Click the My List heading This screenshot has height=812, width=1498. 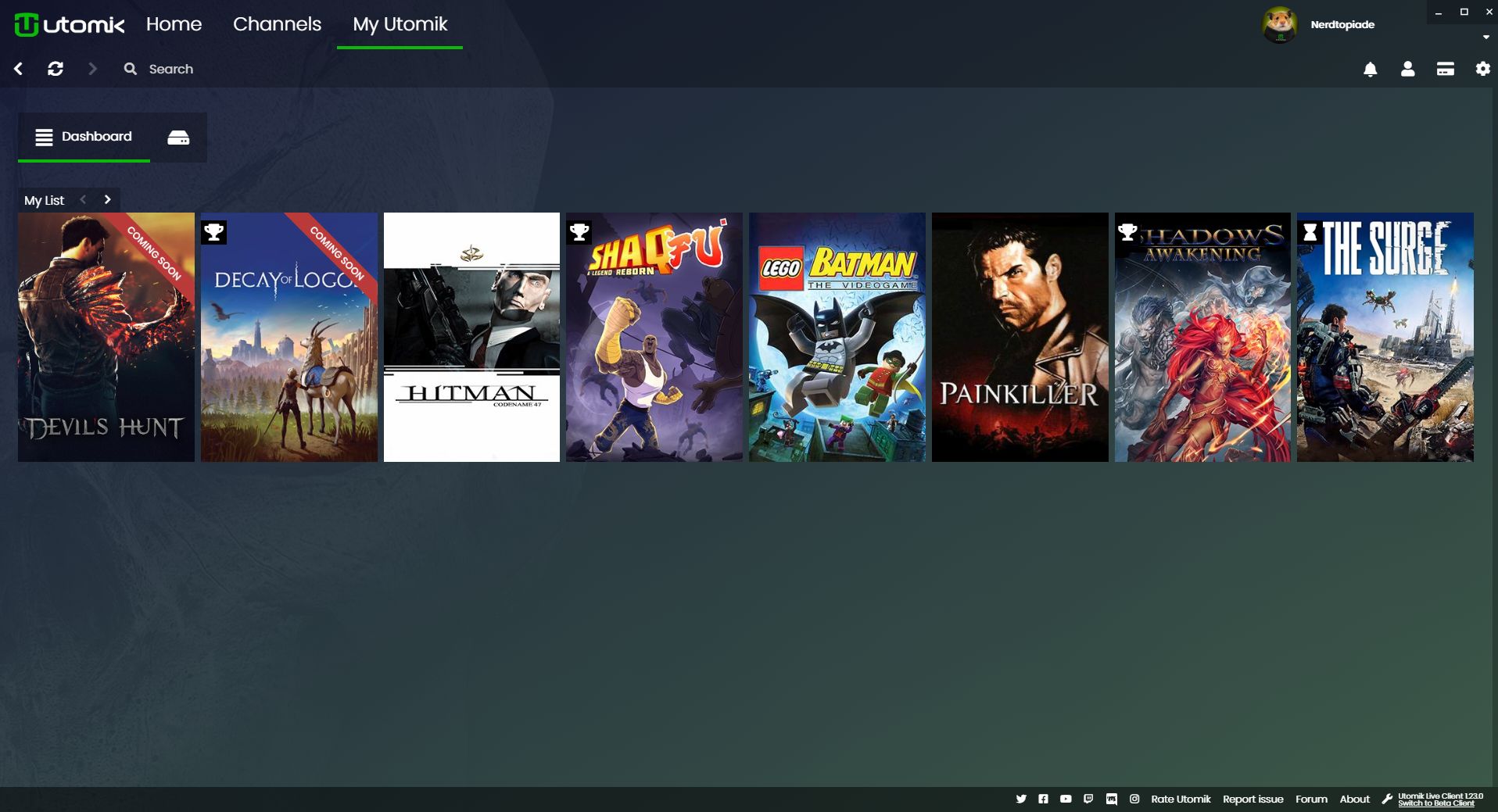pyautogui.click(x=44, y=200)
